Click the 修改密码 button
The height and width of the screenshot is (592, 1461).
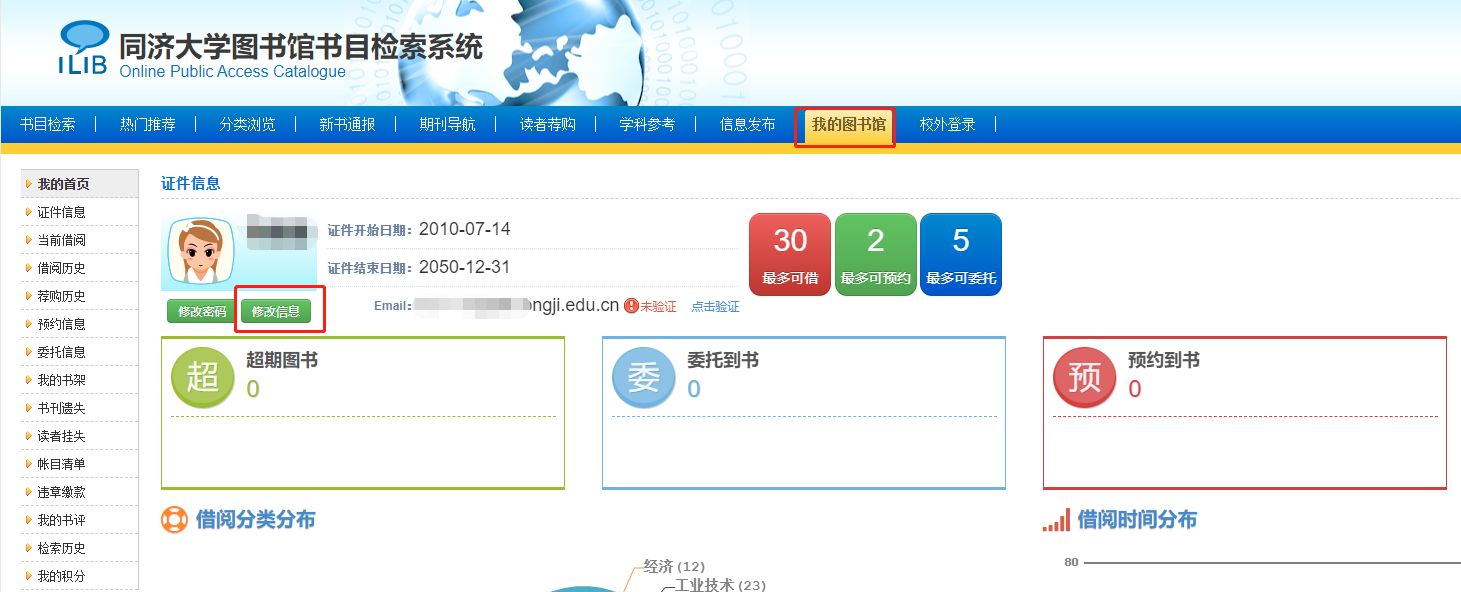pyautogui.click(x=202, y=311)
